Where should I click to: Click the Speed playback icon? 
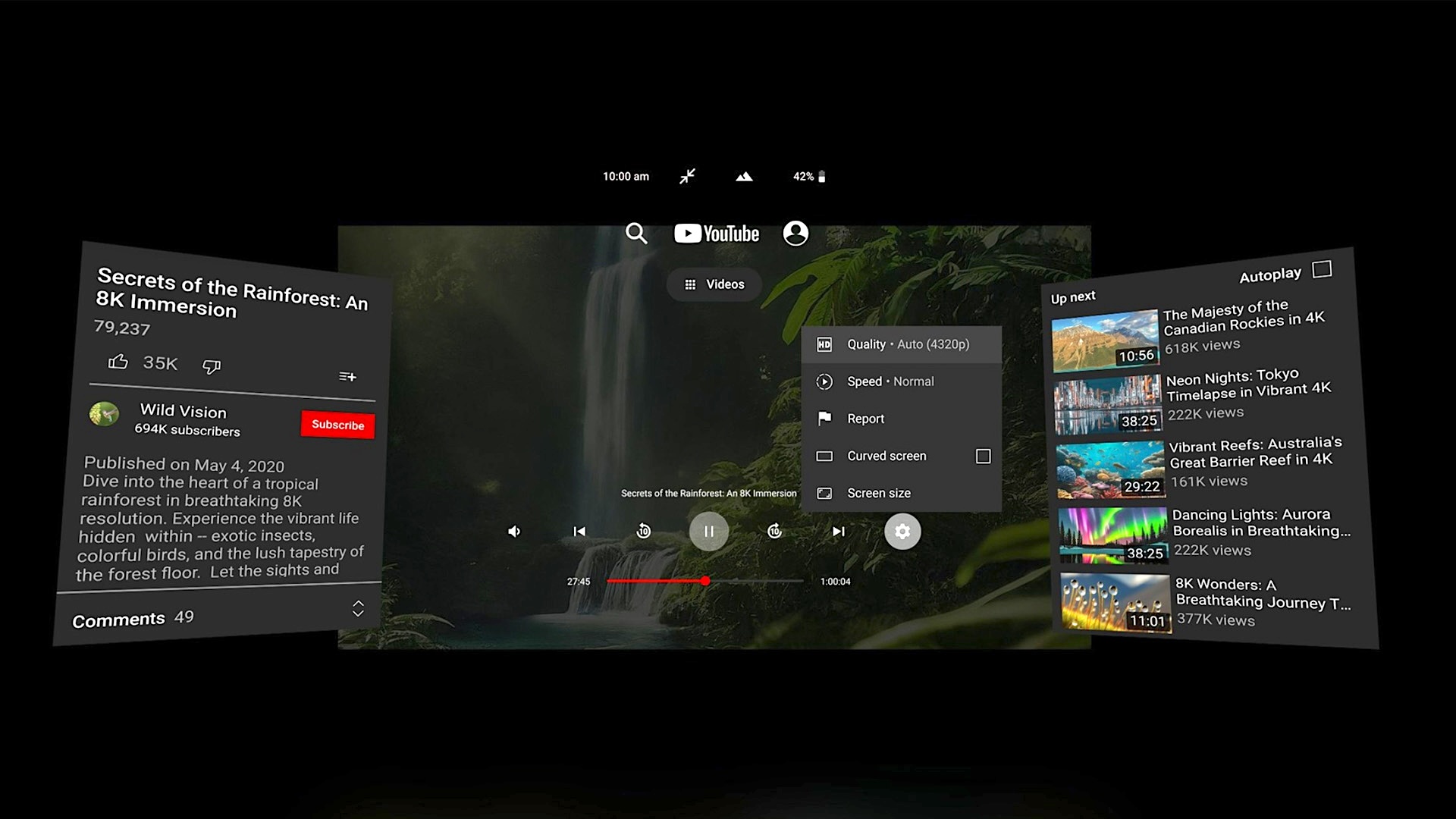point(824,381)
